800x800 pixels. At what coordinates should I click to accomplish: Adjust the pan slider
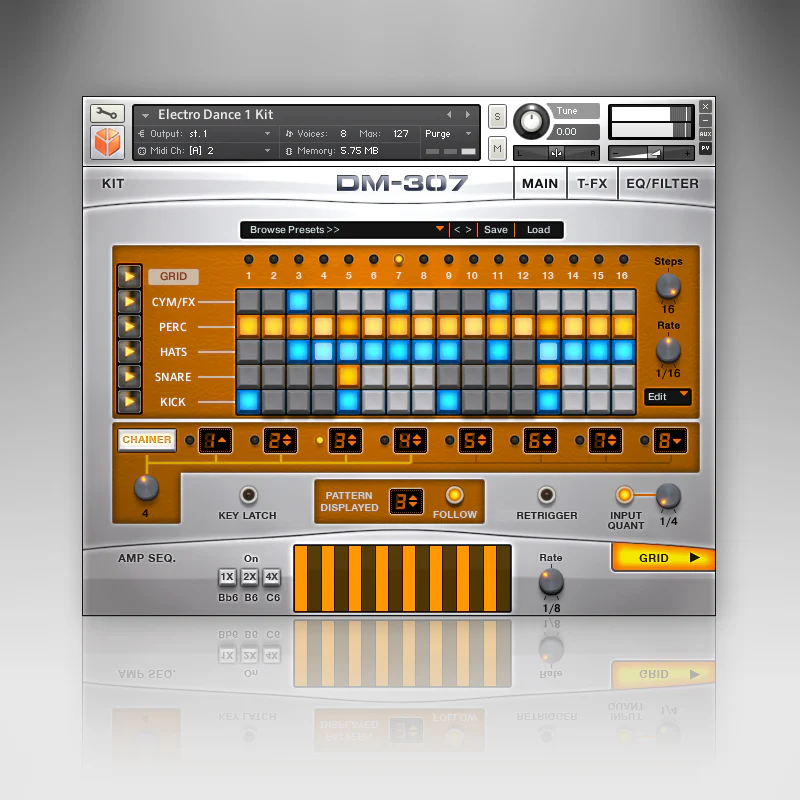pyautogui.click(x=556, y=153)
